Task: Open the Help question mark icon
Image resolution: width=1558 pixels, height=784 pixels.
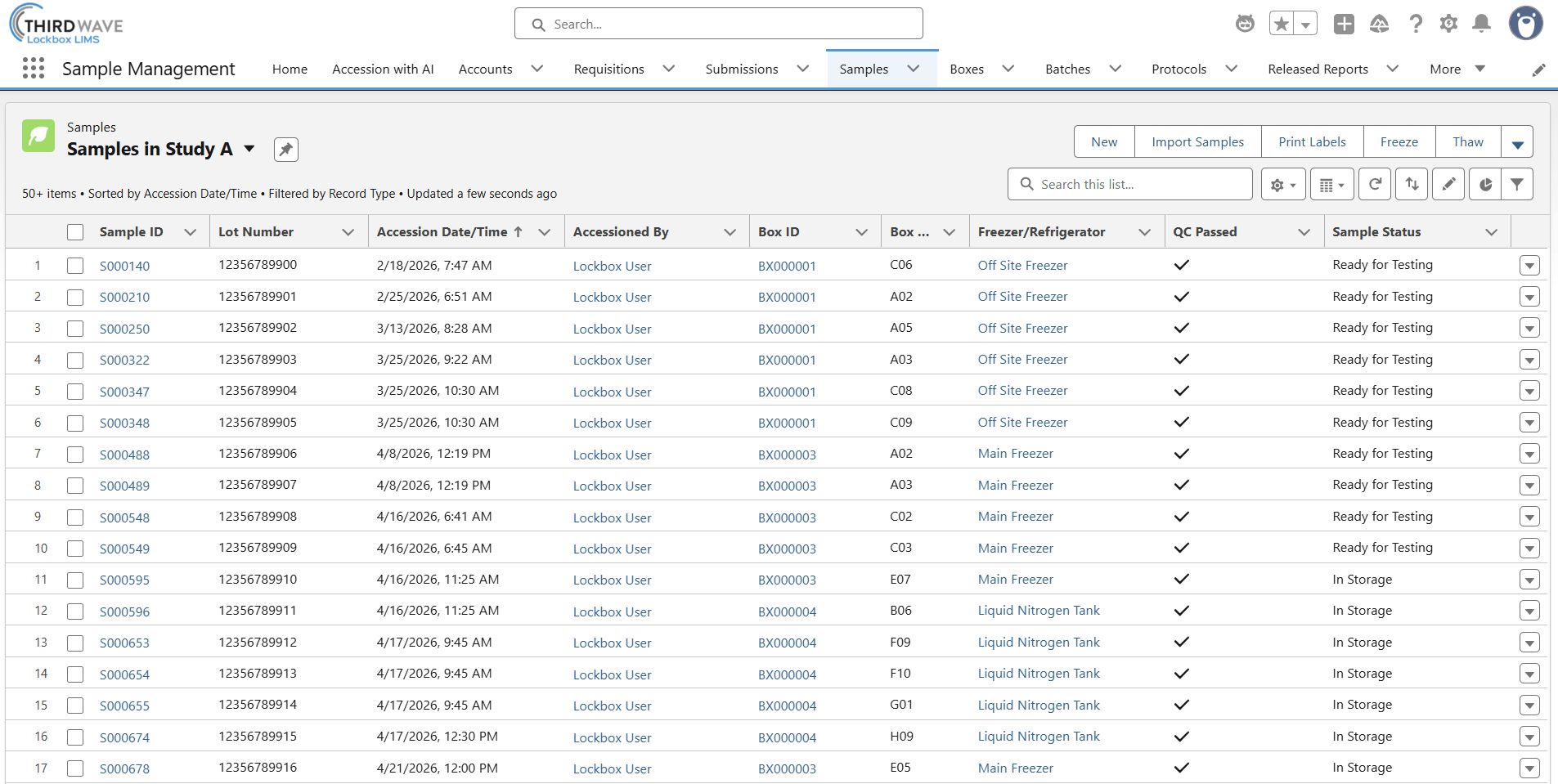Action: 1416,24
